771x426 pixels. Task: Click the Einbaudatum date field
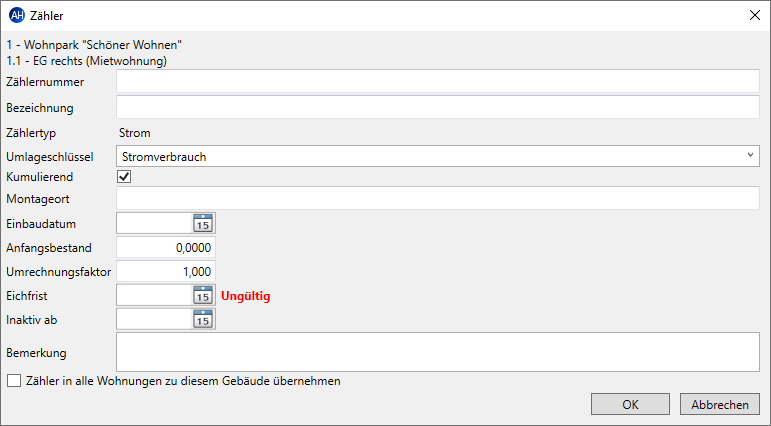154,224
